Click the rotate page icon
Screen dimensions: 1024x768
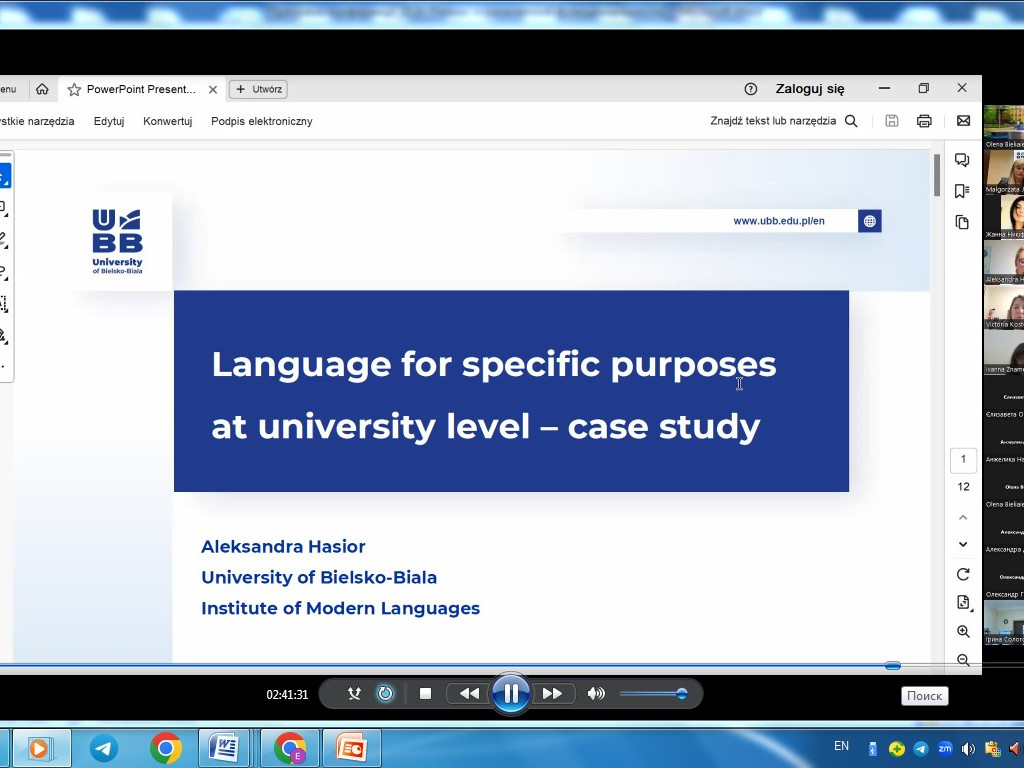tap(963, 574)
